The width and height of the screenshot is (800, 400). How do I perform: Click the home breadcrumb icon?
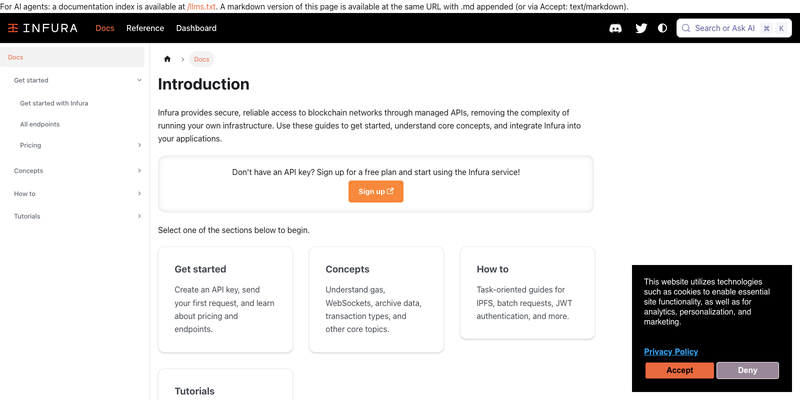167,59
